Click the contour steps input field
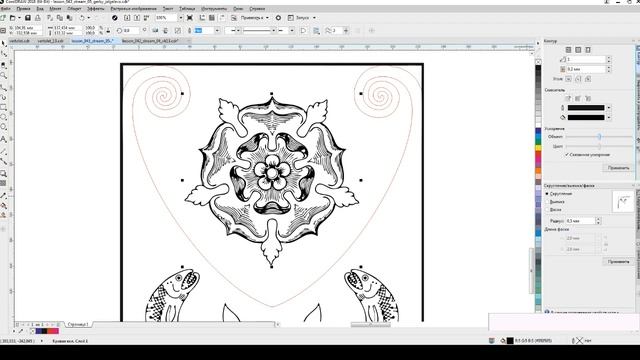The height and width of the screenshot is (360, 640). pyautogui.click(x=586, y=60)
